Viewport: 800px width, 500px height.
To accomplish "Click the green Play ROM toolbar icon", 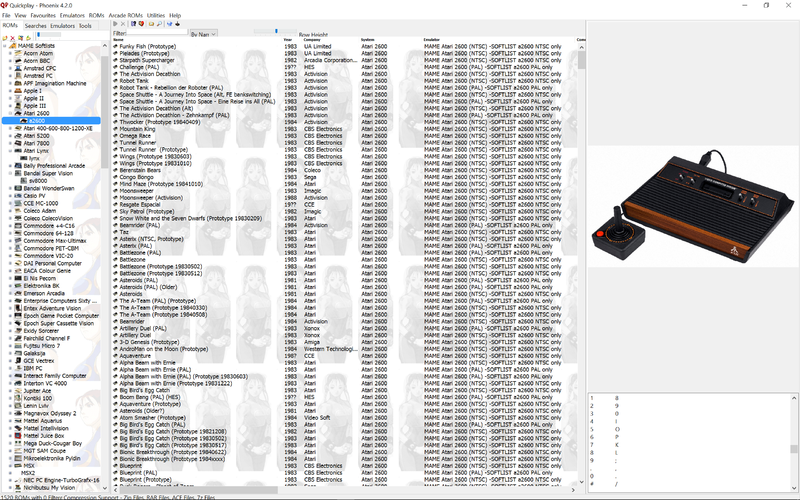I will pyautogui.click(x=115, y=24).
